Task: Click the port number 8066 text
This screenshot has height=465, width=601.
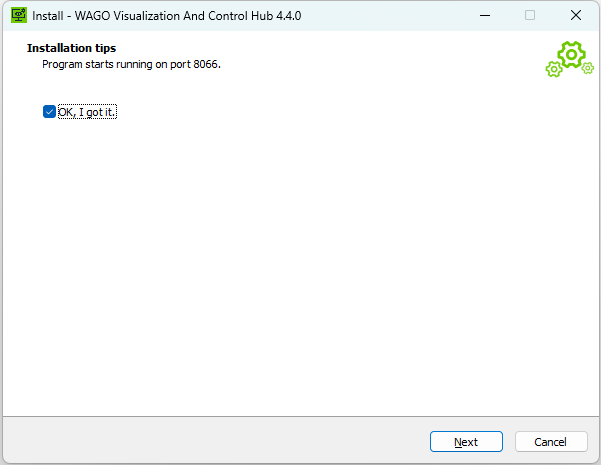Action: tap(205, 64)
